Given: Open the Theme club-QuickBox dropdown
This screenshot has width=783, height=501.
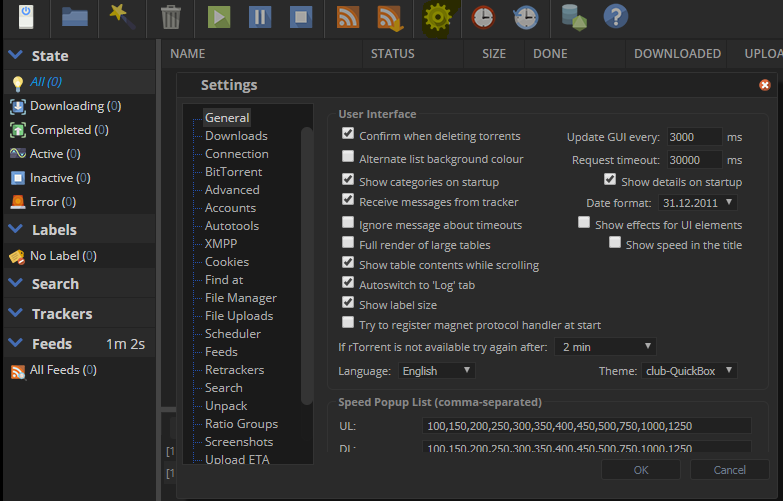Looking at the screenshot, I should (x=688, y=371).
